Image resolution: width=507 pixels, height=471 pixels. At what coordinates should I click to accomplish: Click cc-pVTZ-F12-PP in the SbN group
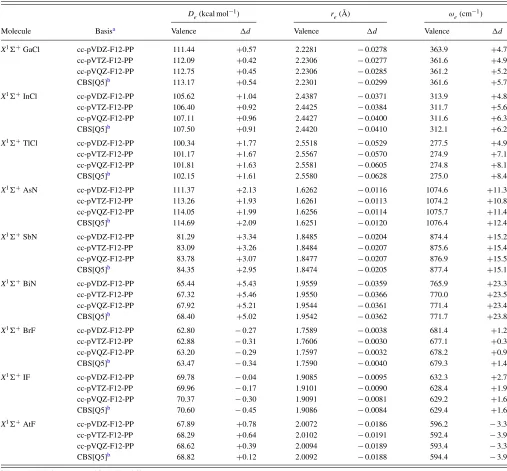(x=105, y=248)
